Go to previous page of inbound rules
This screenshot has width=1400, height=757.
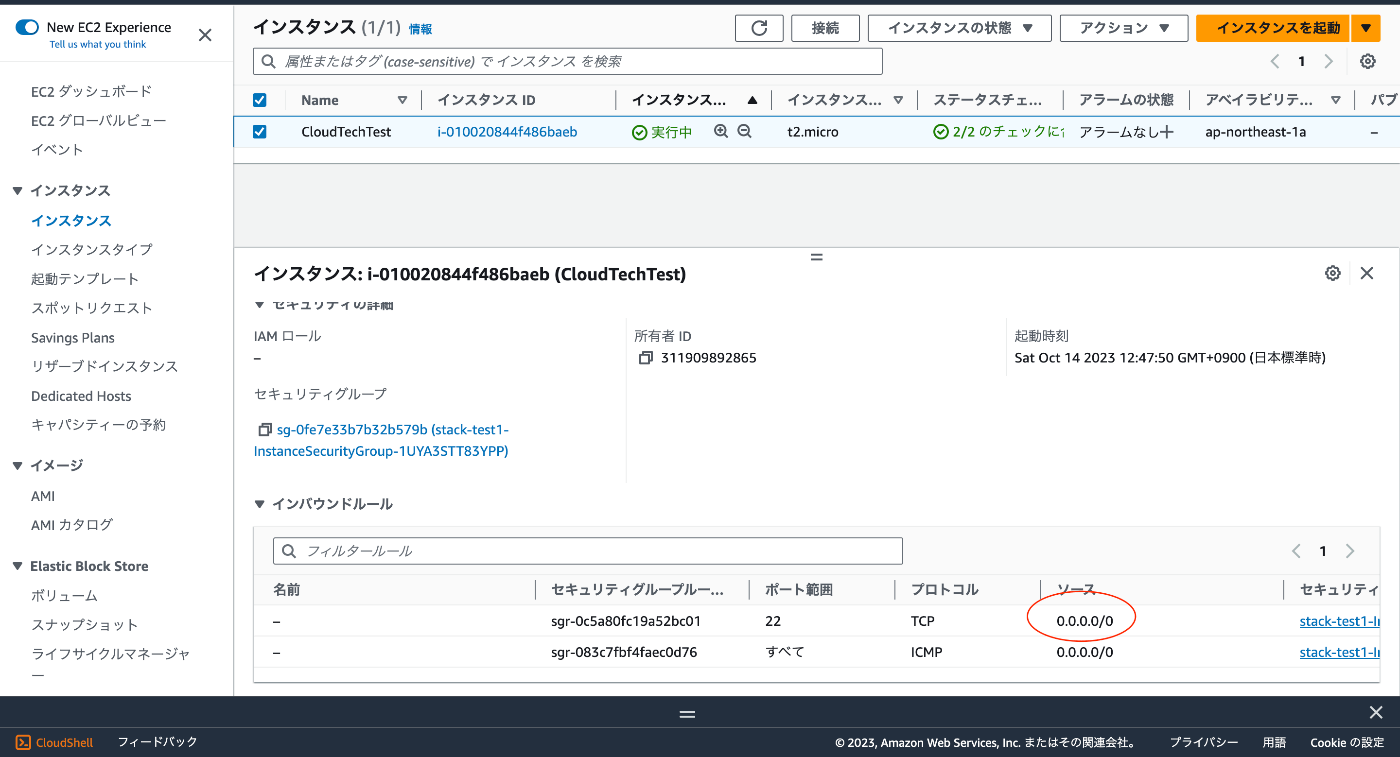1296,551
